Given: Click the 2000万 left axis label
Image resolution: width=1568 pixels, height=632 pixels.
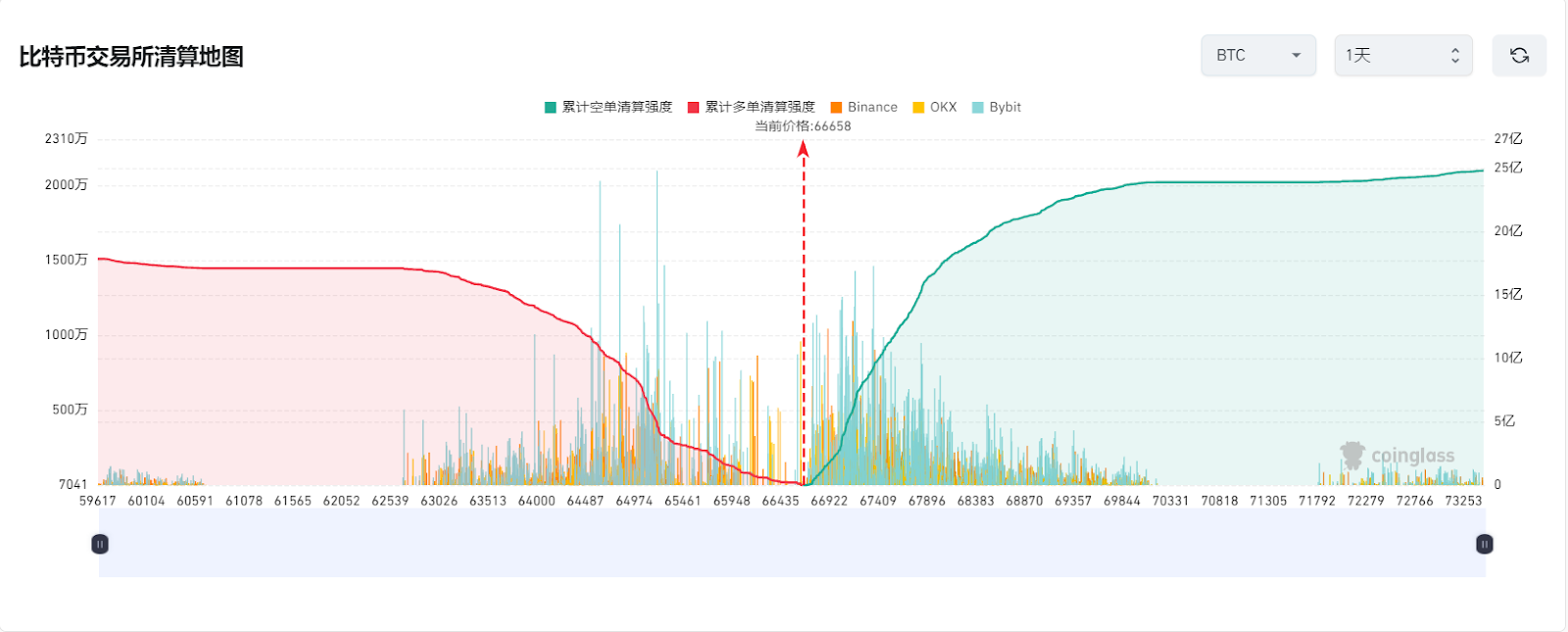Looking at the screenshot, I should pos(67,185).
